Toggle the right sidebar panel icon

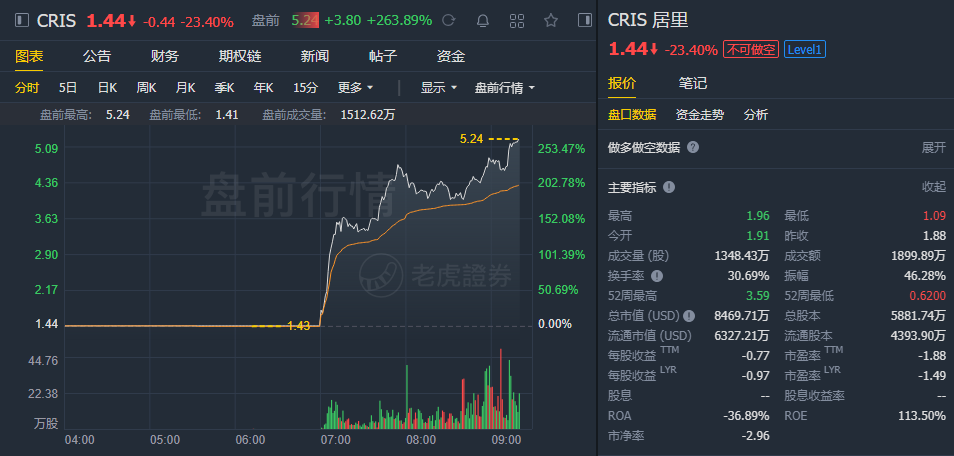click(584, 20)
